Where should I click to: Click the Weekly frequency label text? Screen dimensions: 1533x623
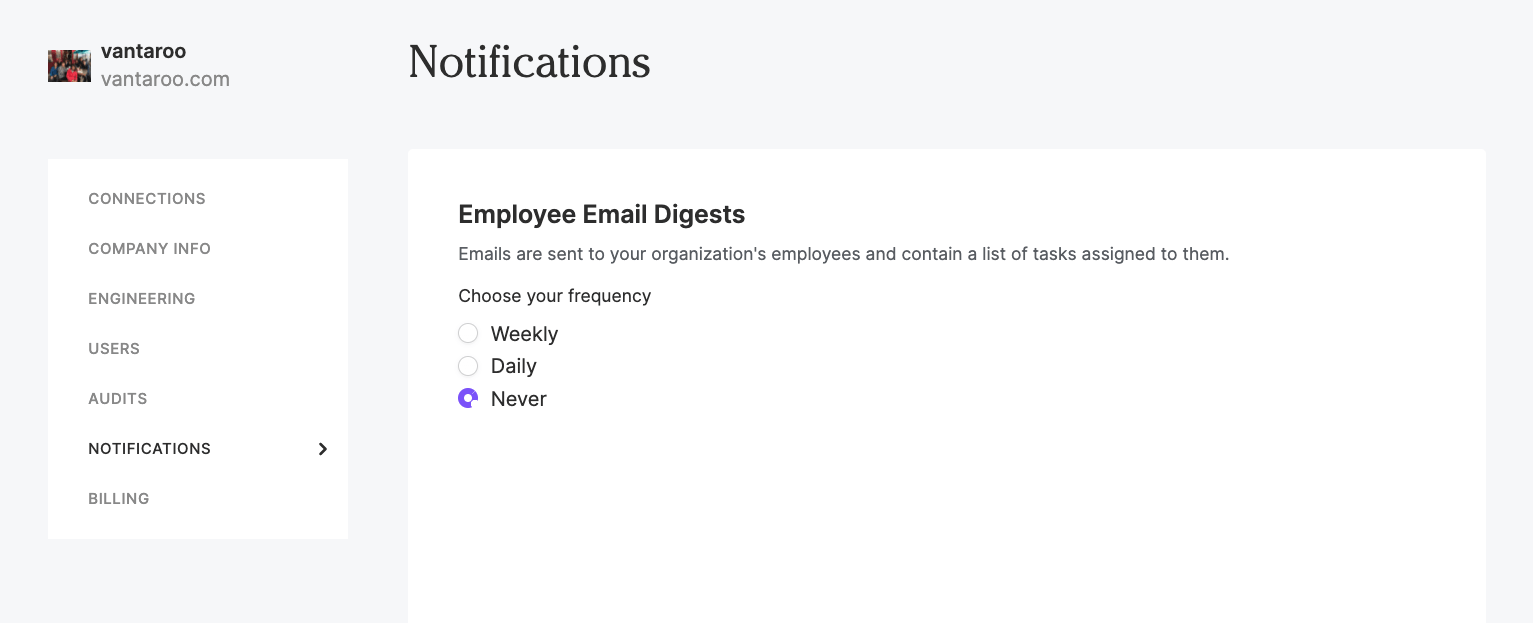pyautogui.click(x=524, y=334)
